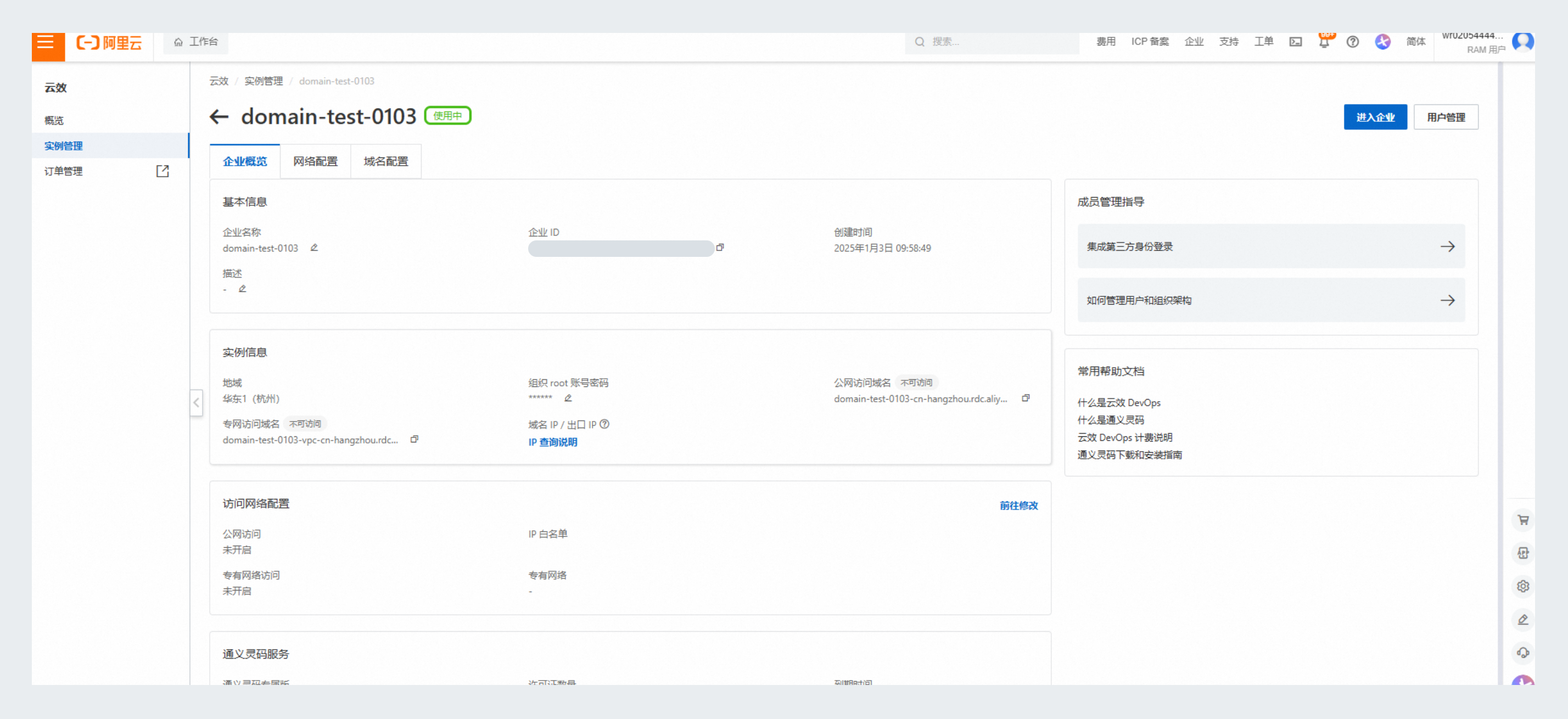Click the 进入企业 button
This screenshot has height=719, width=1568.
click(1374, 117)
